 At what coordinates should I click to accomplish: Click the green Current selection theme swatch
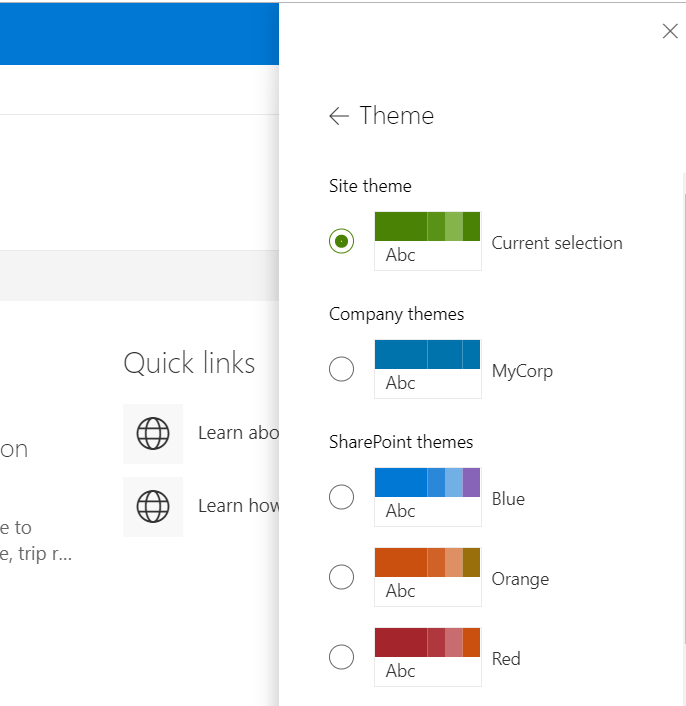428,241
